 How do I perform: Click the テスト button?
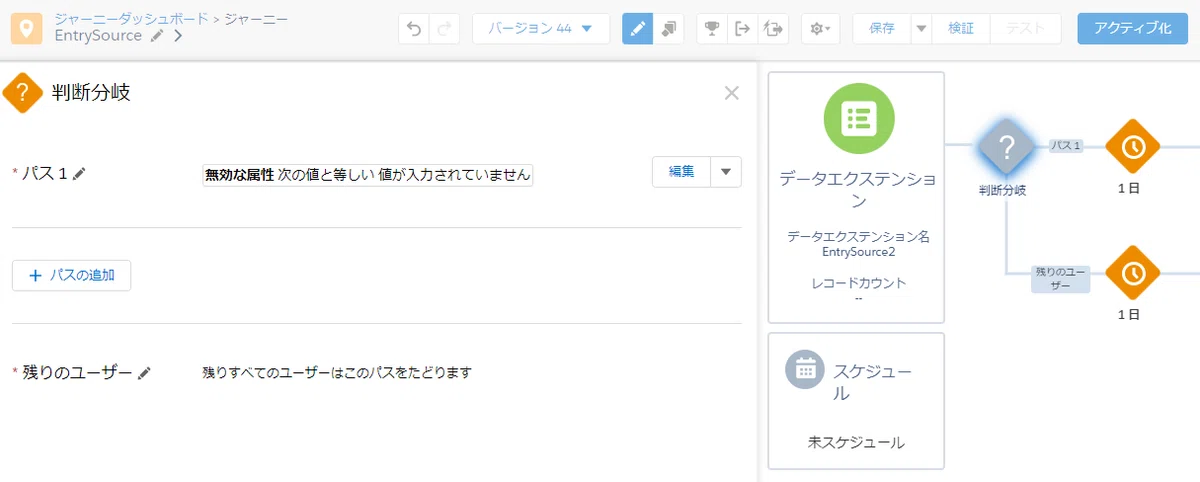click(x=1025, y=29)
